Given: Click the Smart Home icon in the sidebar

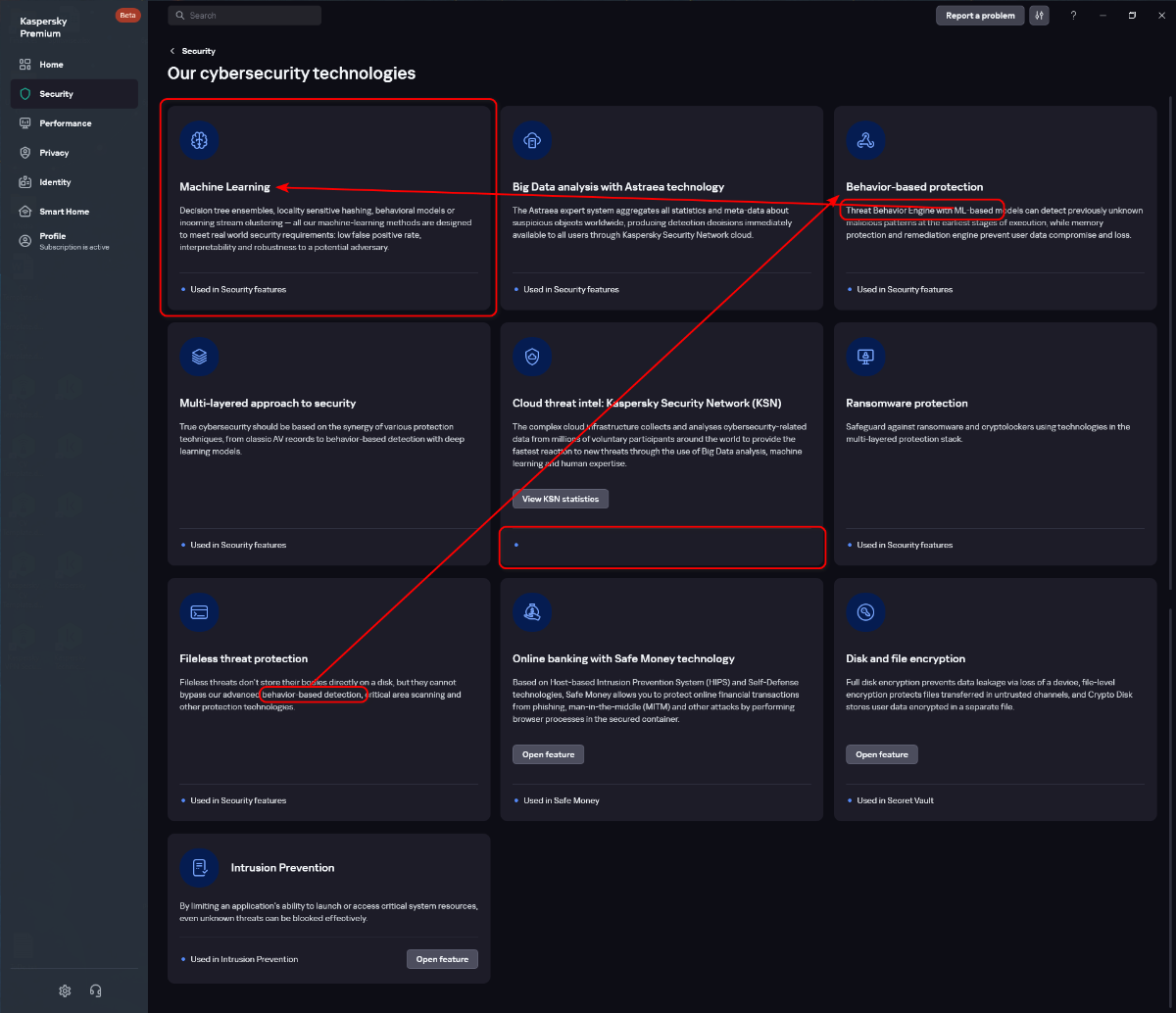Looking at the screenshot, I should click(x=25, y=212).
